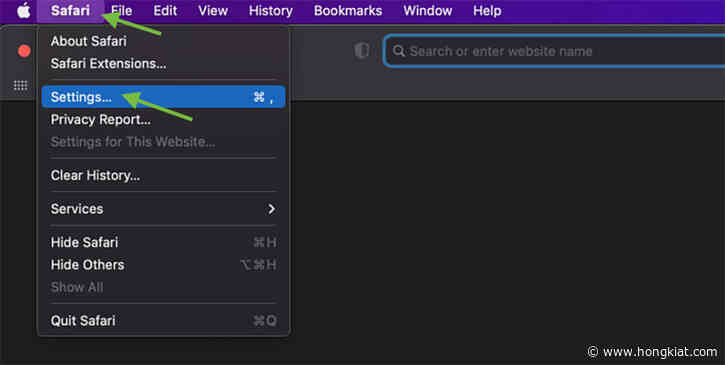This screenshot has height=365, width=725.
Task: Choose About Safari
Action: [x=163, y=41]
